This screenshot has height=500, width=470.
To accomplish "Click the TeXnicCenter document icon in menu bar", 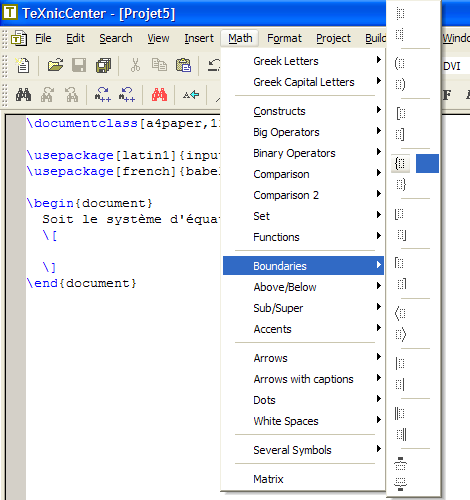I will point(19,39).
